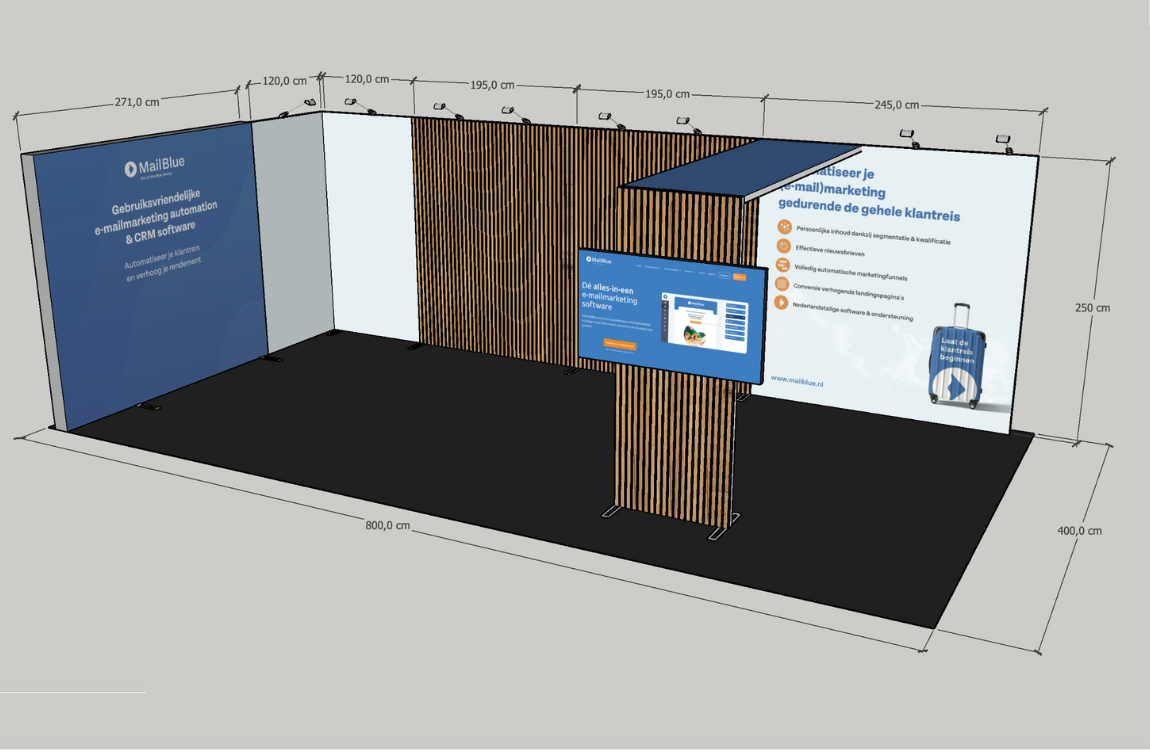Click the orange button on the TV screen
The width and height of the screenshot is (1150, 750).
(620, 344)
